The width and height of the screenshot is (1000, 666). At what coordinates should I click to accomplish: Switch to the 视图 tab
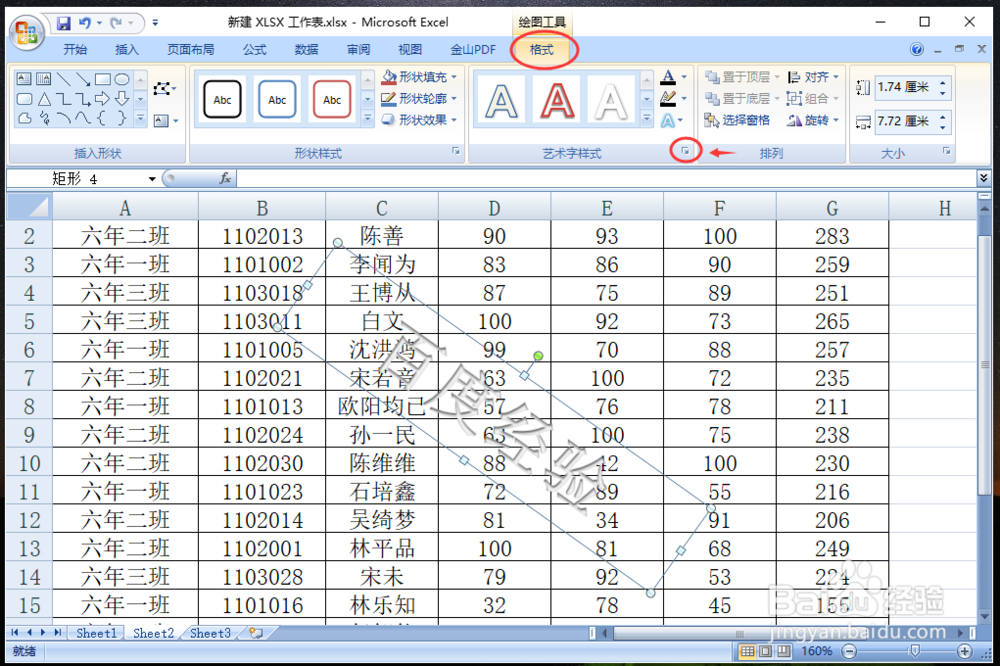[409, 50]
